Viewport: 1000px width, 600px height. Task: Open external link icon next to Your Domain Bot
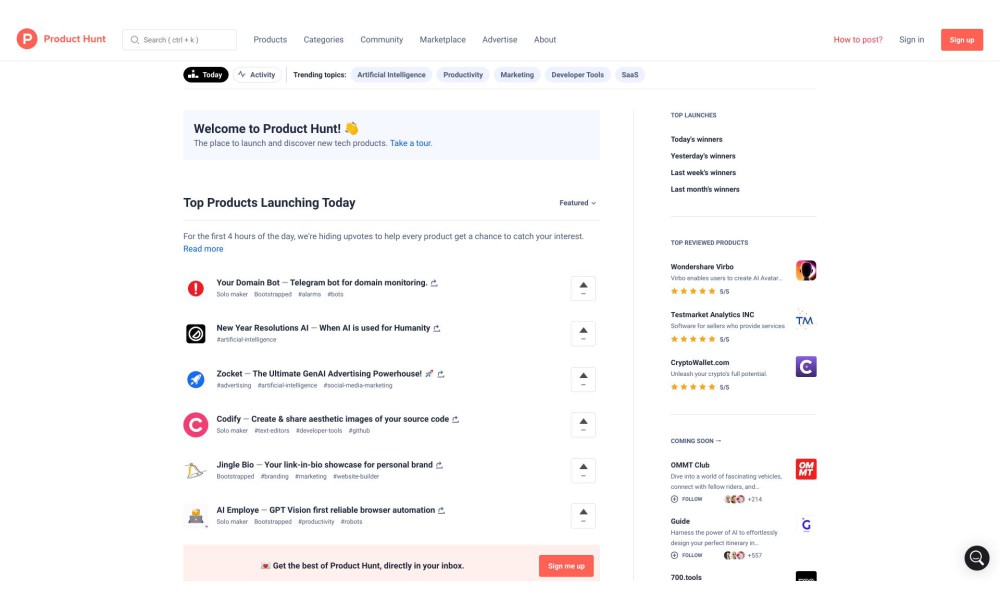pos(434,283)
